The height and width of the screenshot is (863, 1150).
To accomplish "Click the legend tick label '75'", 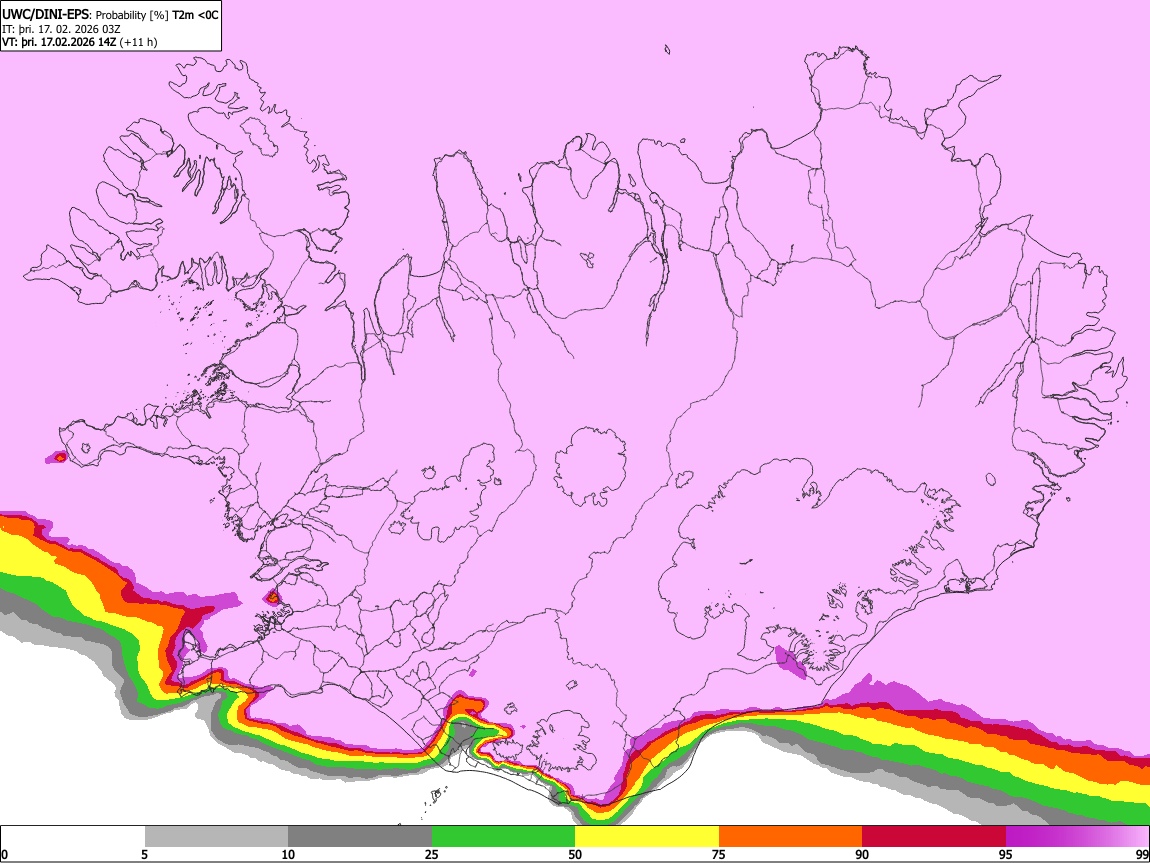I will [x=718, y=854].
